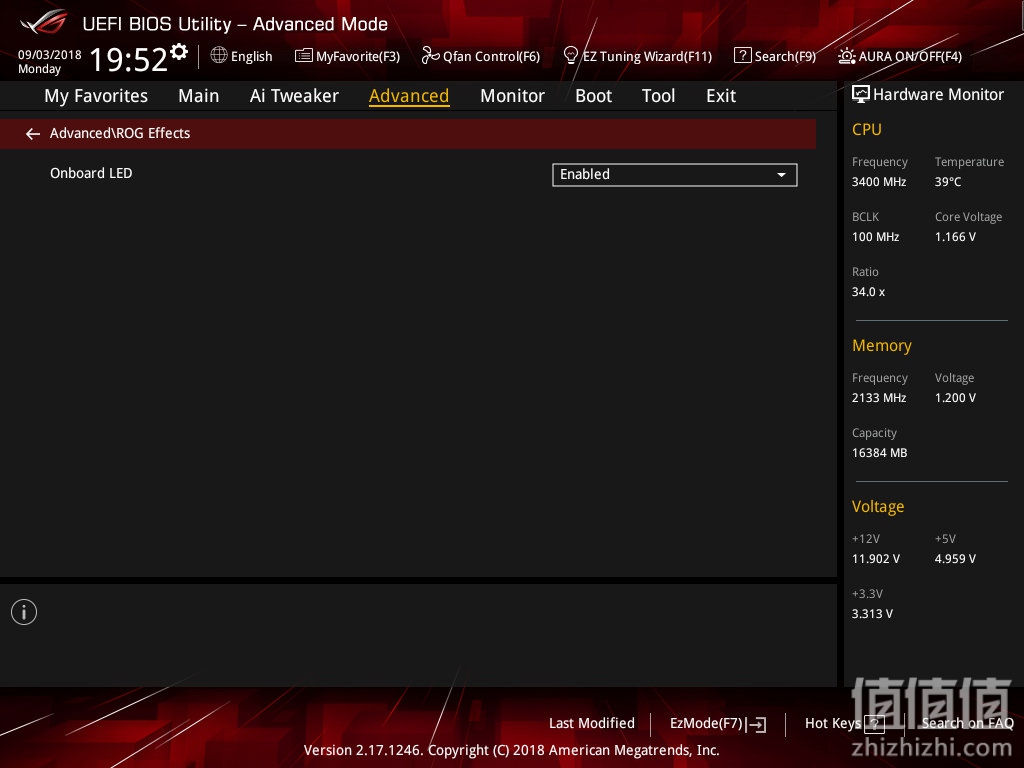Click memory voltage 1.200 V
Screen dimensions: 1024x768
[x=955, y=398]
